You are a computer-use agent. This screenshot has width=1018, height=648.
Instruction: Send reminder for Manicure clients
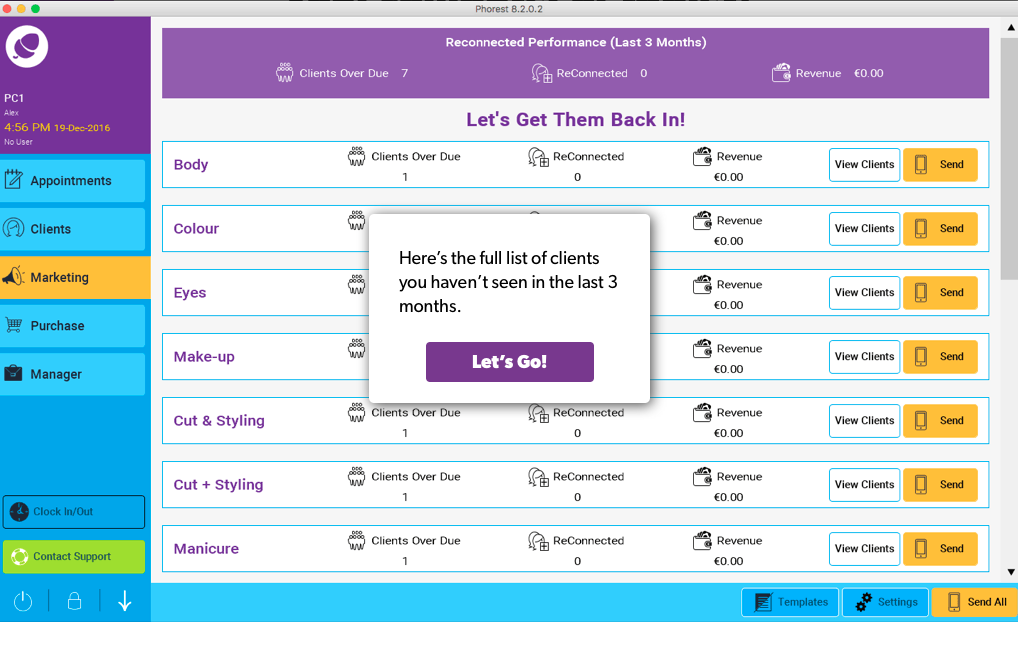pos(940,548)
